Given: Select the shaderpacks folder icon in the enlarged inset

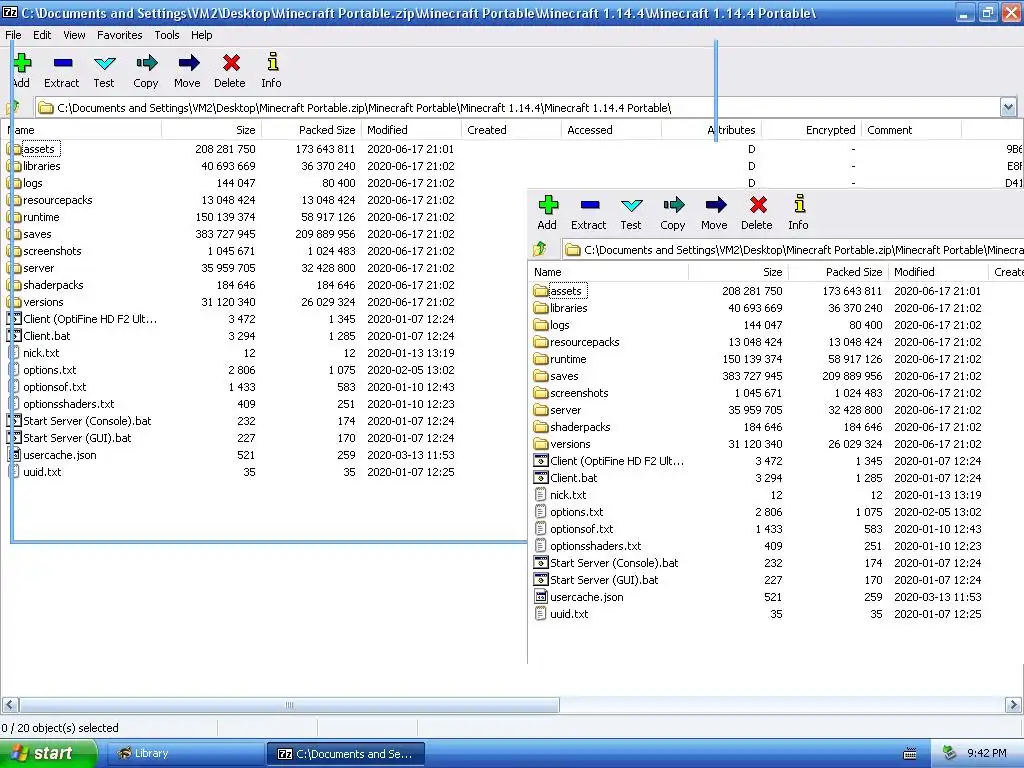Looking at the screenshot, I should tap(541, 426).
